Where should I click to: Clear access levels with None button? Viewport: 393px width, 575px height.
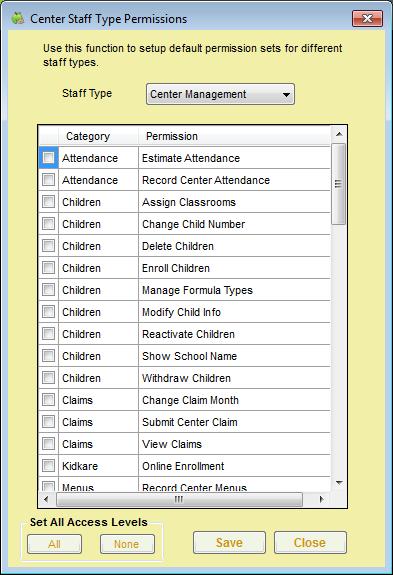click(x=127, y=544)
